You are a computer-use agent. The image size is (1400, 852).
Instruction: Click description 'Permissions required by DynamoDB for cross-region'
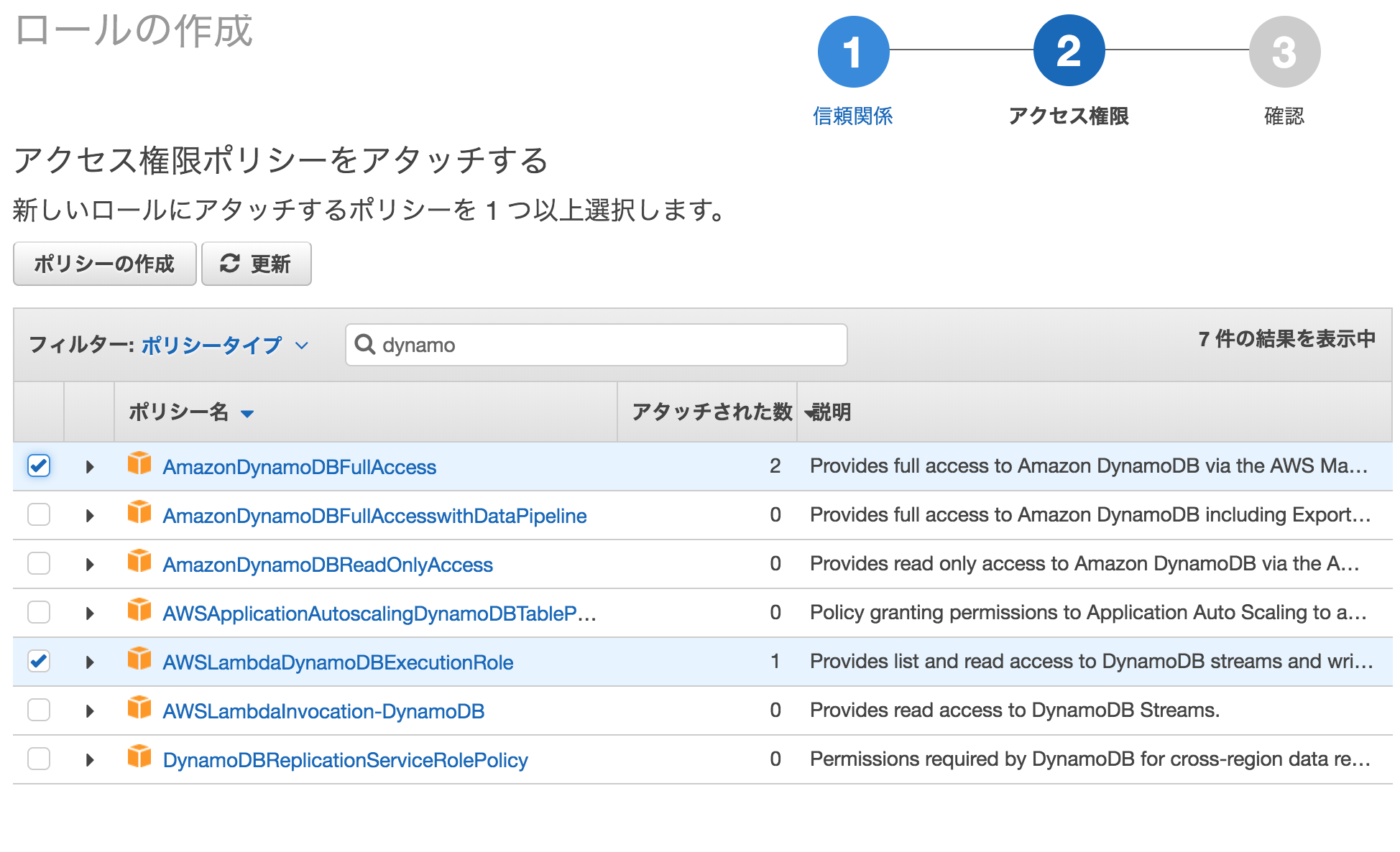pyautogui.click(x=1090, y=759)
